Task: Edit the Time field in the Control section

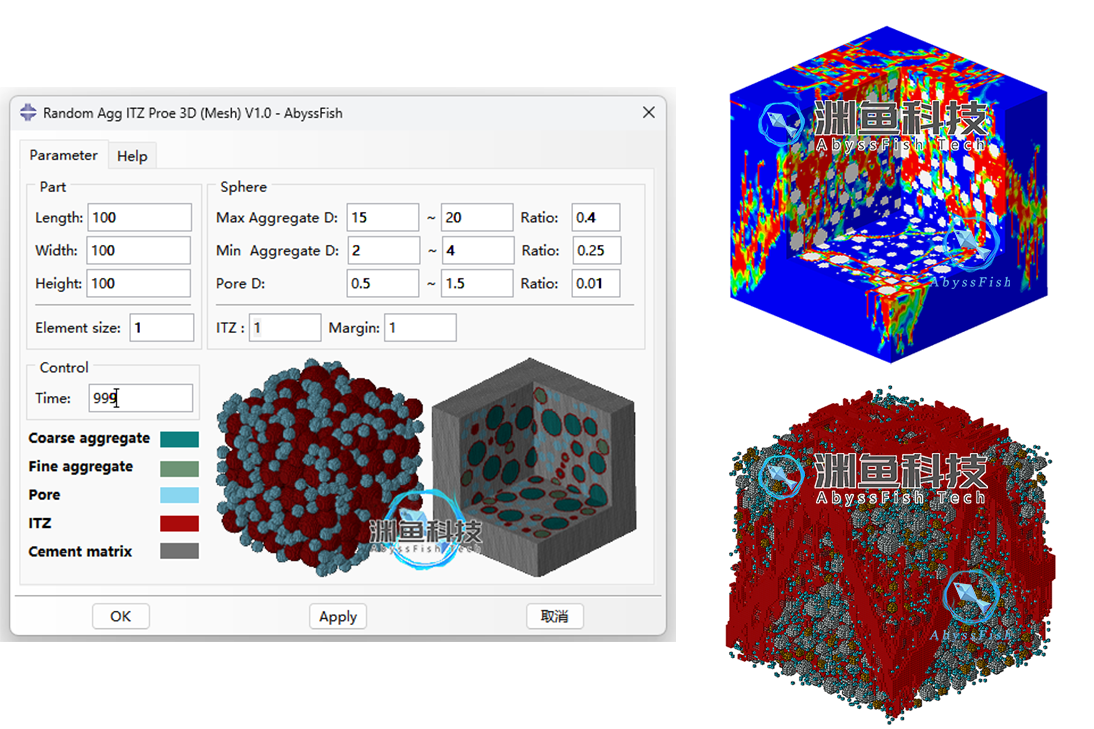Action: click(x=140, y=398)
